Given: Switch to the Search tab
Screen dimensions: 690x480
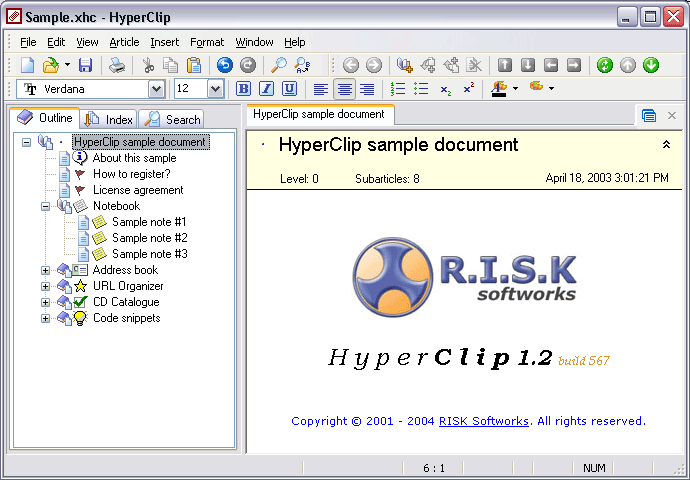Looking at the screenshot, I should point(171,119).
